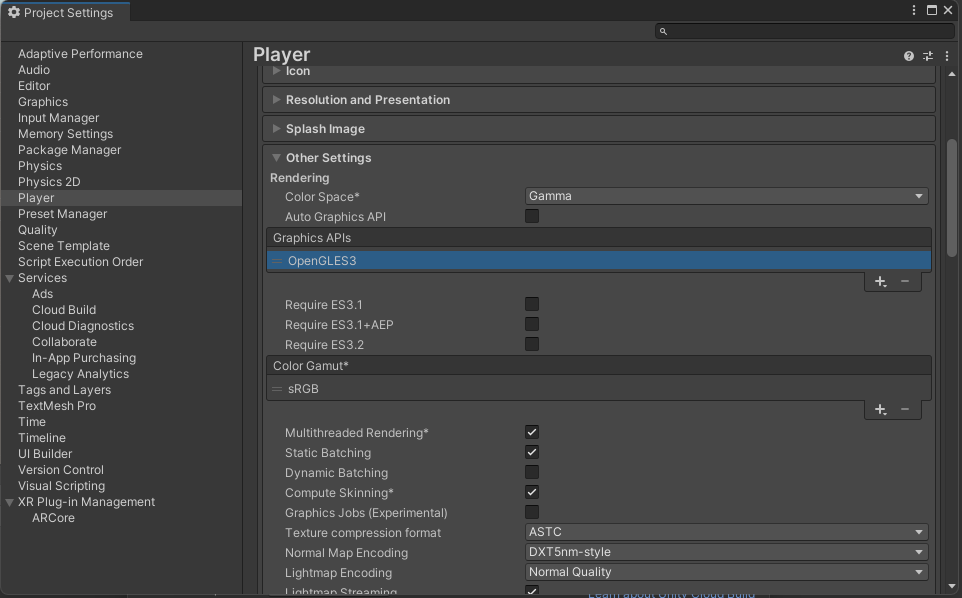
Task: Select Physics category
Action: 40,166
